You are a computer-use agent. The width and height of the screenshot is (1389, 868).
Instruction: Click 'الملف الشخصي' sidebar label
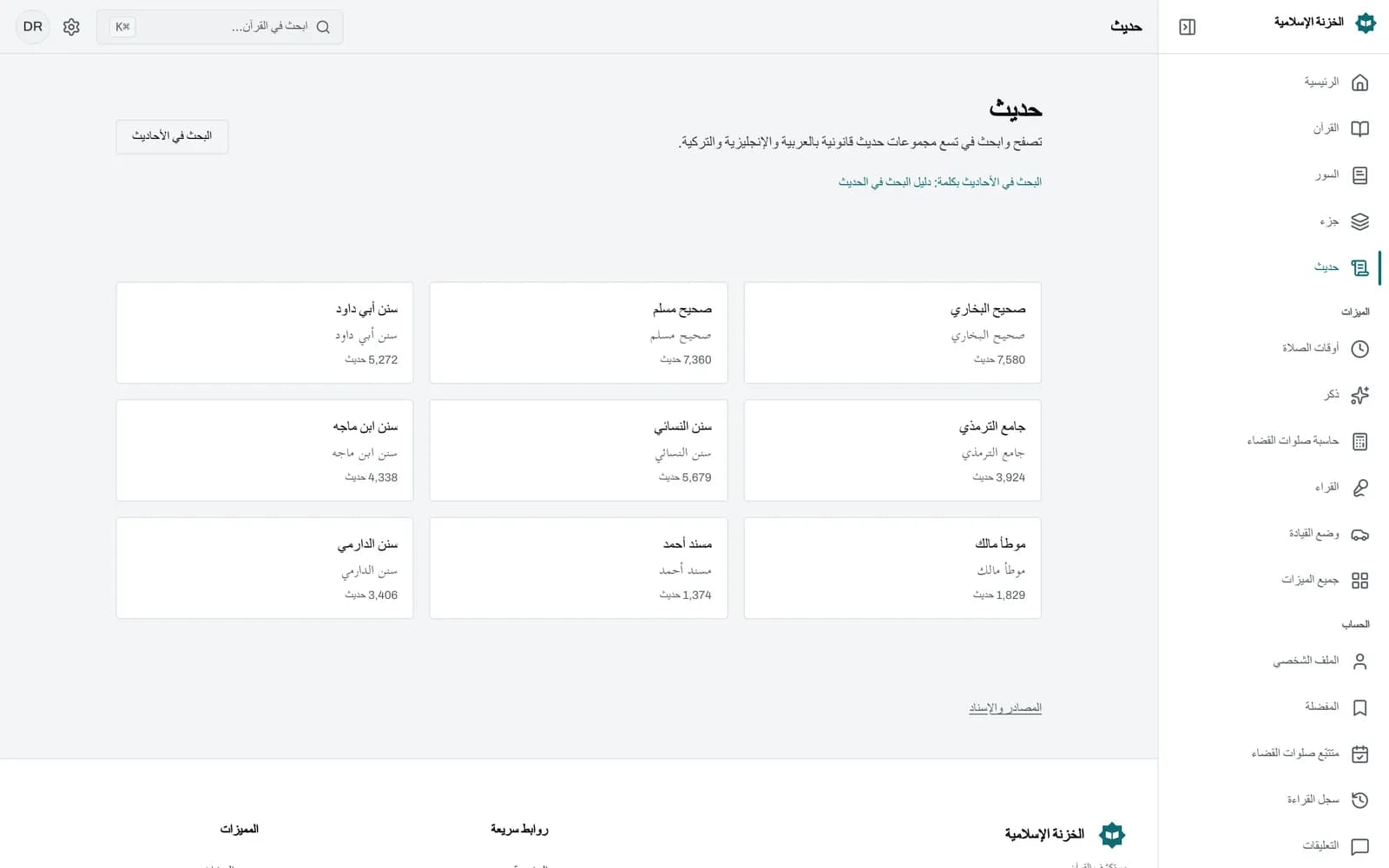pos(1306,661)
